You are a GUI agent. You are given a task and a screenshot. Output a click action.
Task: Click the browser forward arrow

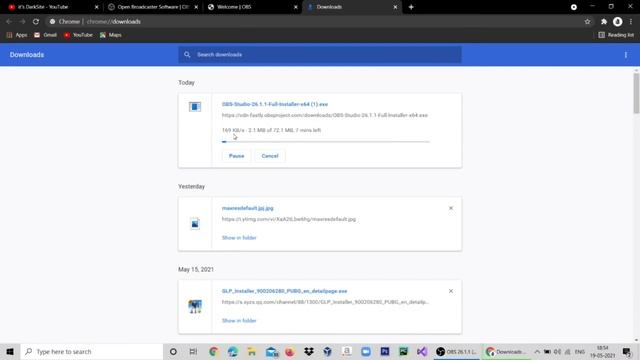(x=22, y=22)
